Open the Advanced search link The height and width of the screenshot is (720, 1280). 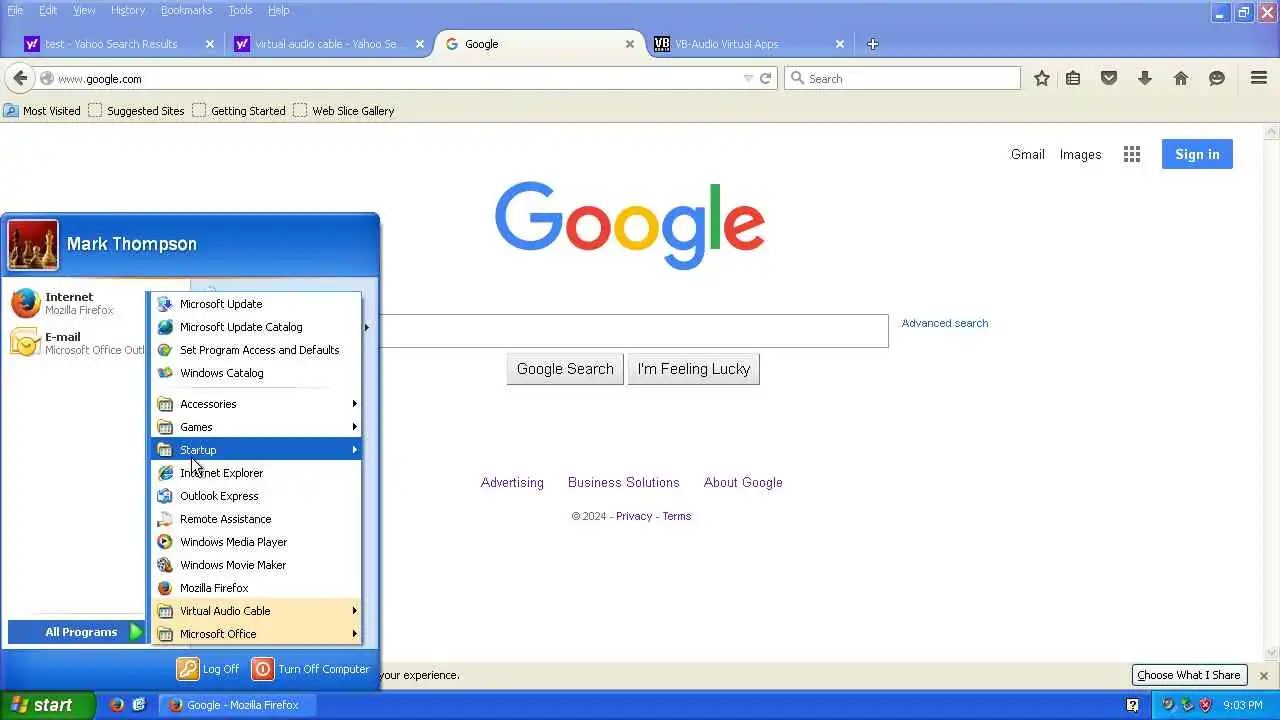pos(945,323)
